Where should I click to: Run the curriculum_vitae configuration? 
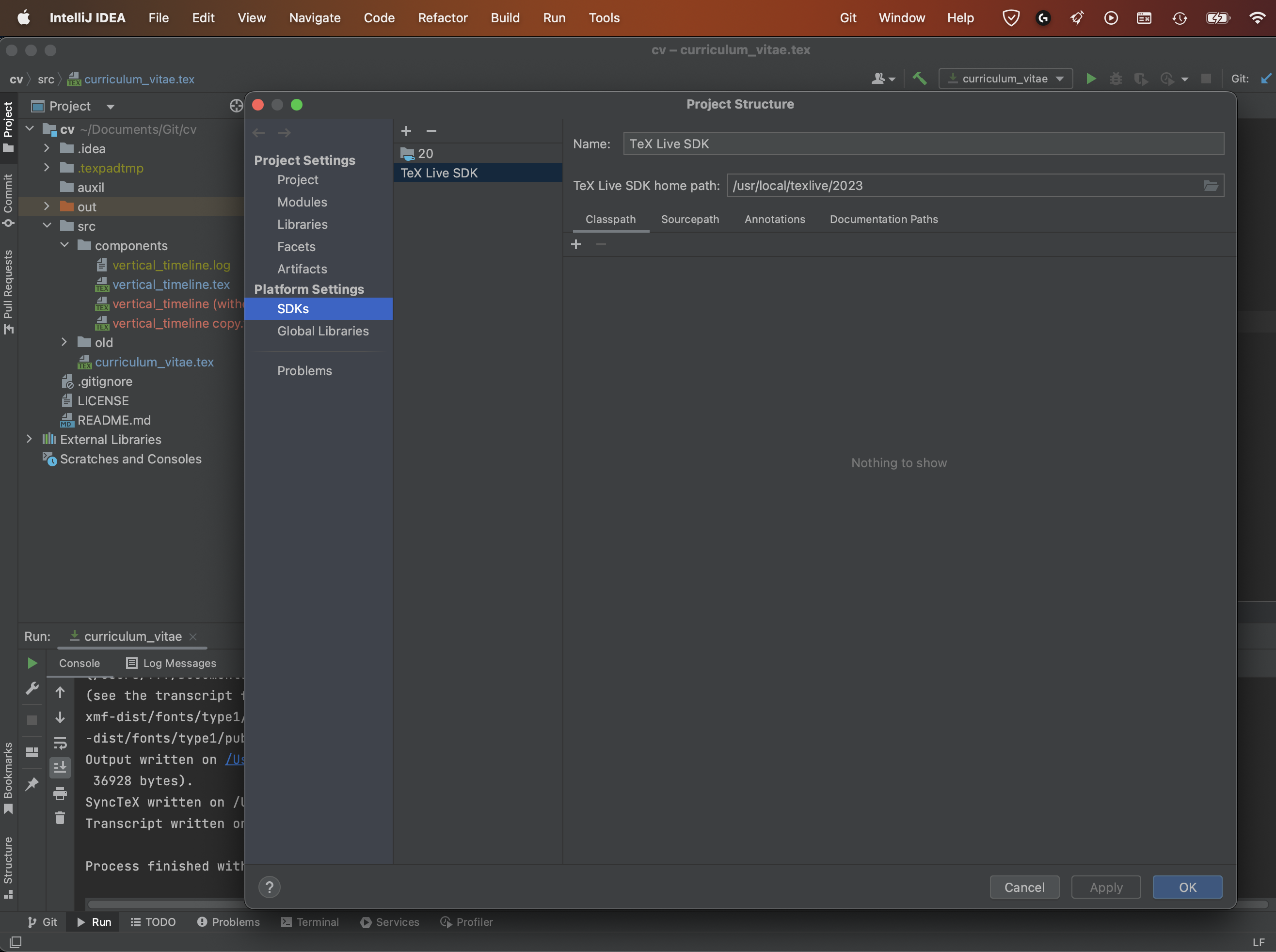click(x=1089, y=79)
